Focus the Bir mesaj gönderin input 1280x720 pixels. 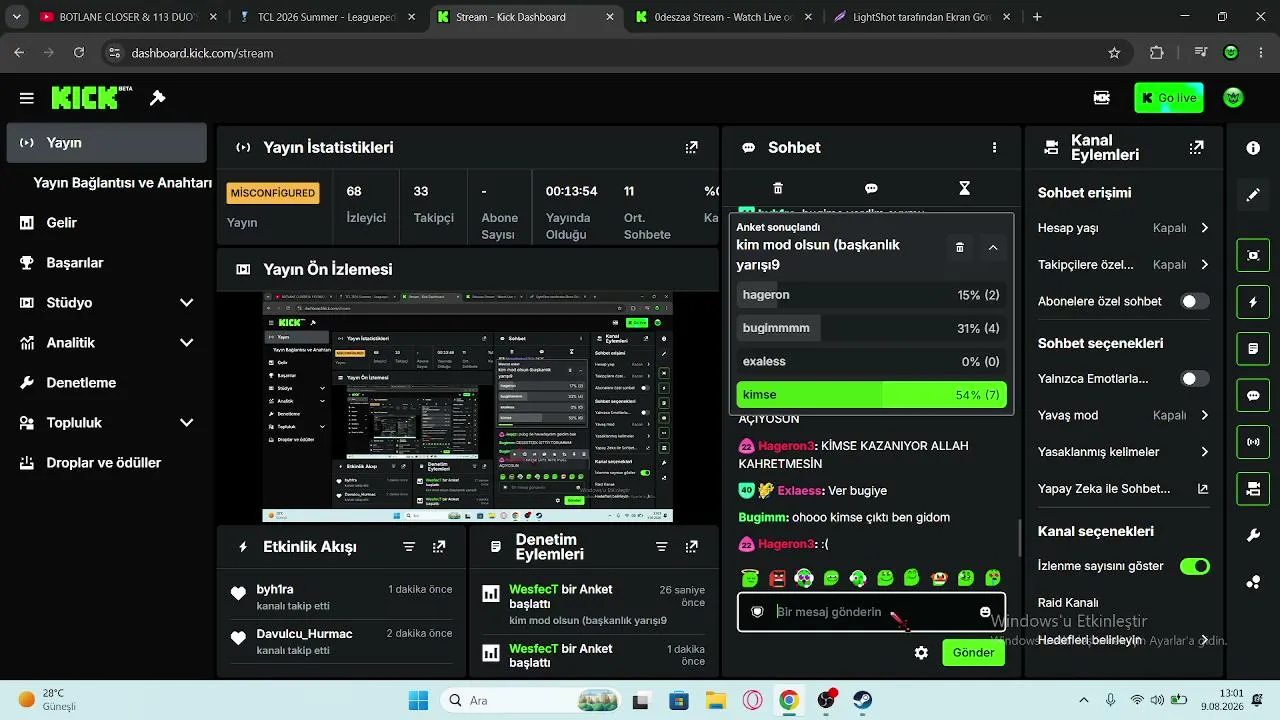click(870, 612)
